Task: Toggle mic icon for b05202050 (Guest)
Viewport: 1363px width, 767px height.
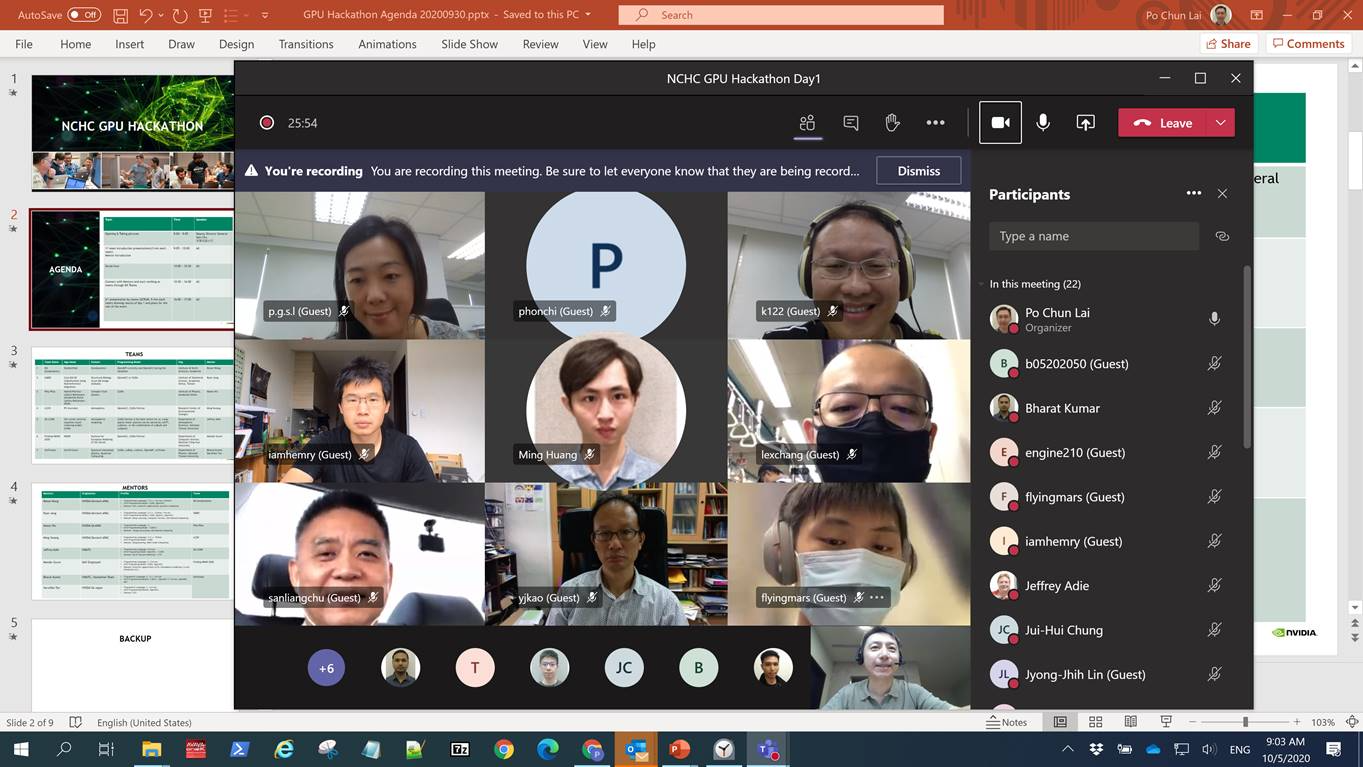Action: coord(1214,364)
